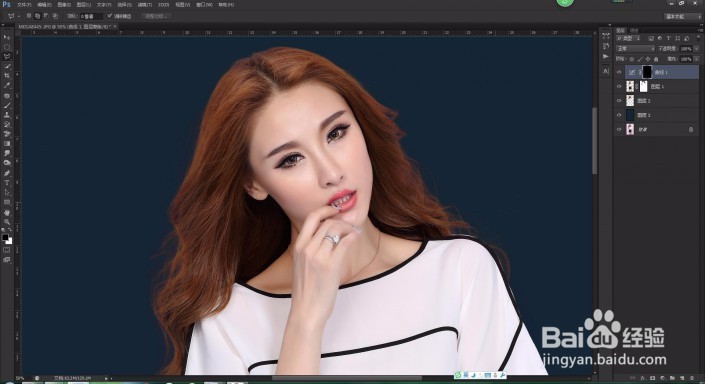Filter layers by pixel image icon
Screen dimensions: 705x384
pyautogui.click(x=651, y=39)
